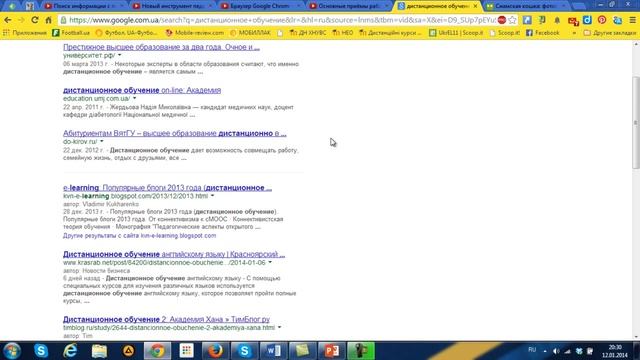Change input language via RU indicator
The width and height of the screenshot is (640, 360).
pyautogui.click(x=532, y=350)
